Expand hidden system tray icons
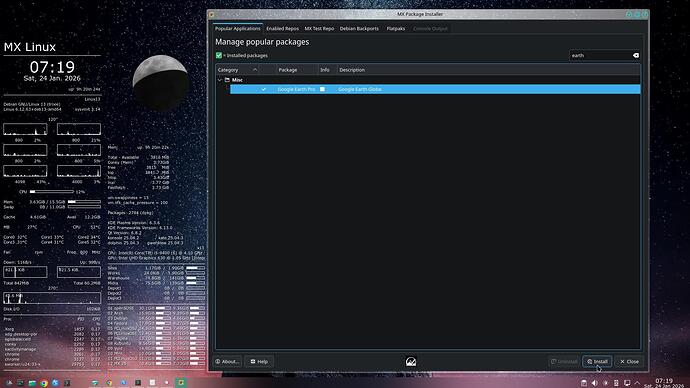690x388 pixels. pos(637,383)
